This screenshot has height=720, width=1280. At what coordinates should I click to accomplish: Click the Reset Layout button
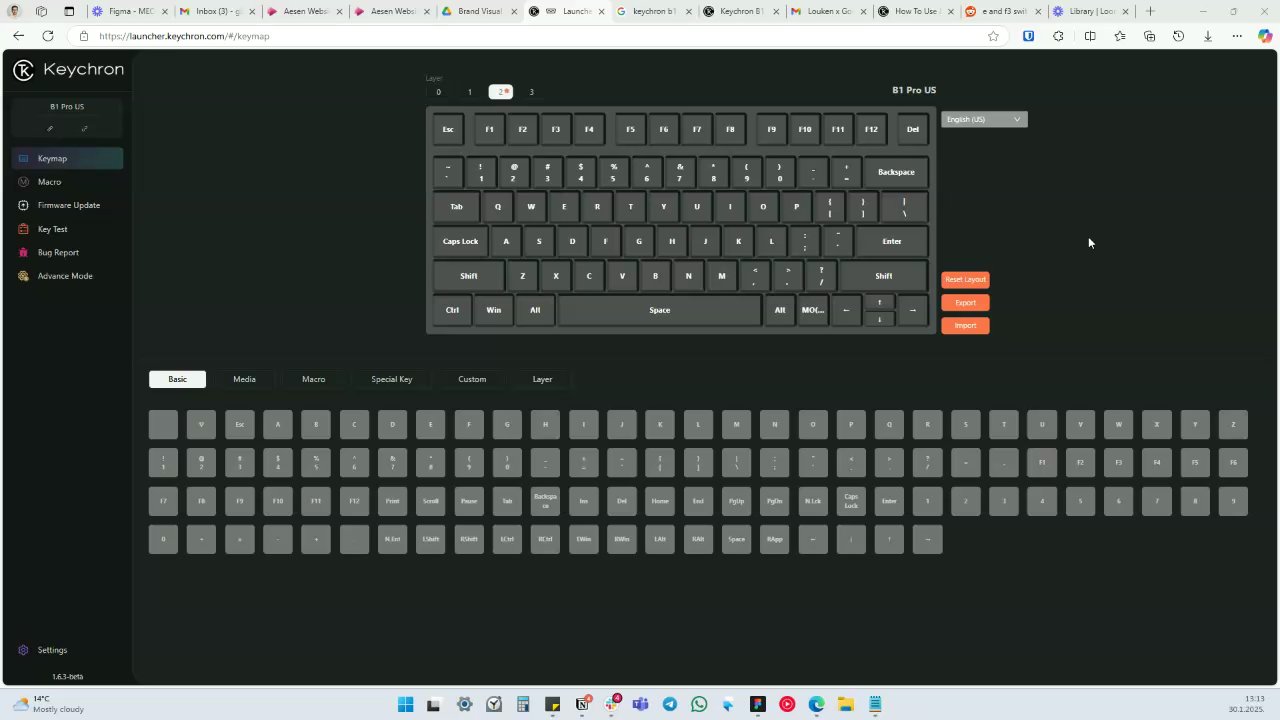[965, 279]
